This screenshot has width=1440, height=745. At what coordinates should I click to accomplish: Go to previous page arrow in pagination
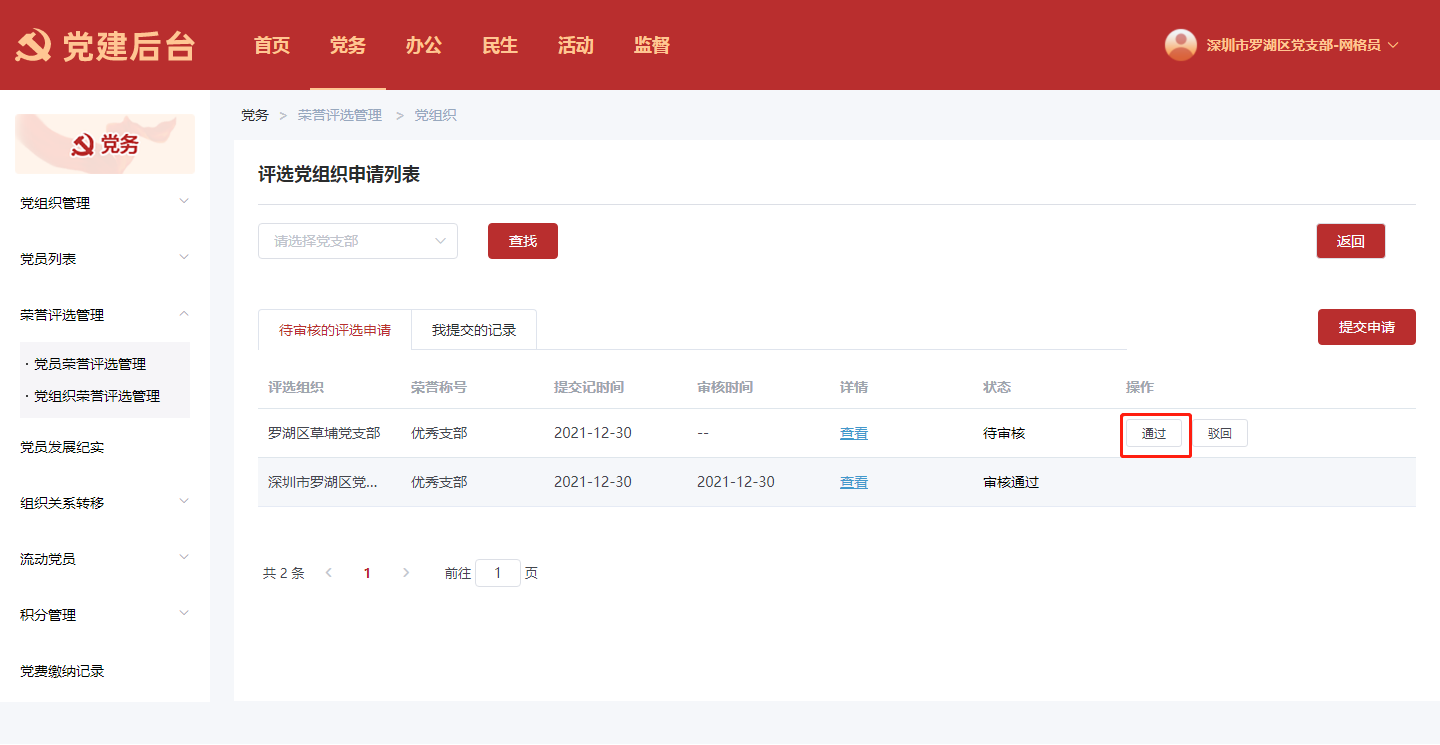pyautogui.click(x=328, y=573)
